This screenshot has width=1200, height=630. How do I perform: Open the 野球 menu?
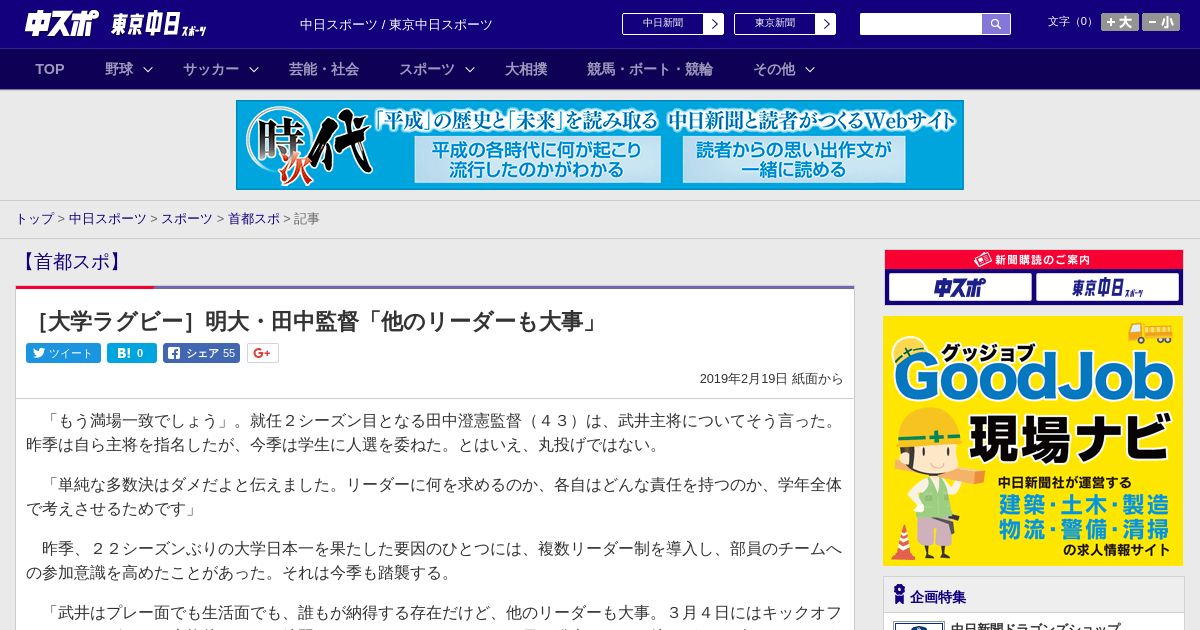point(119,69)
